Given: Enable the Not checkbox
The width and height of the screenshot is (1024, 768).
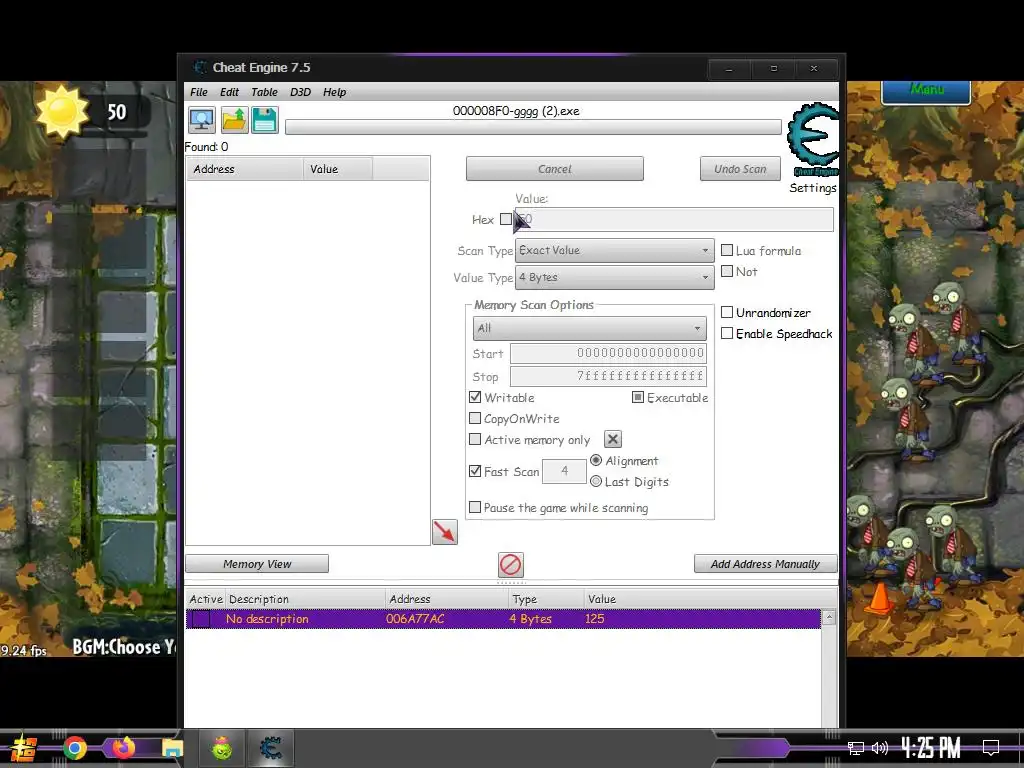Looking at the screenshot, I should pyautogui.click(x=727, y=271).
